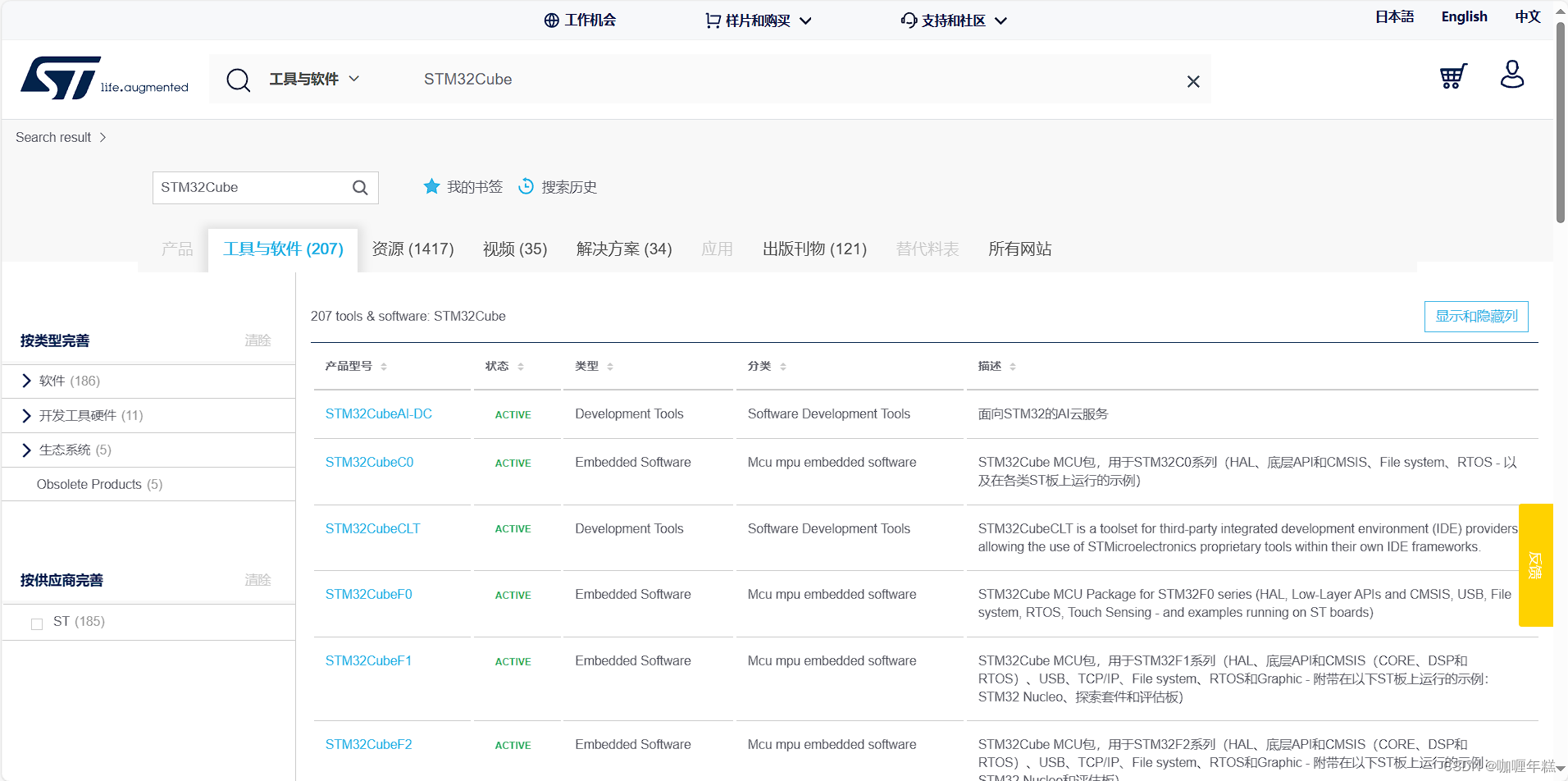Viewport: 1568px width, 781px height.
Task: Click the 应用 tab
Action: (717, 249)
